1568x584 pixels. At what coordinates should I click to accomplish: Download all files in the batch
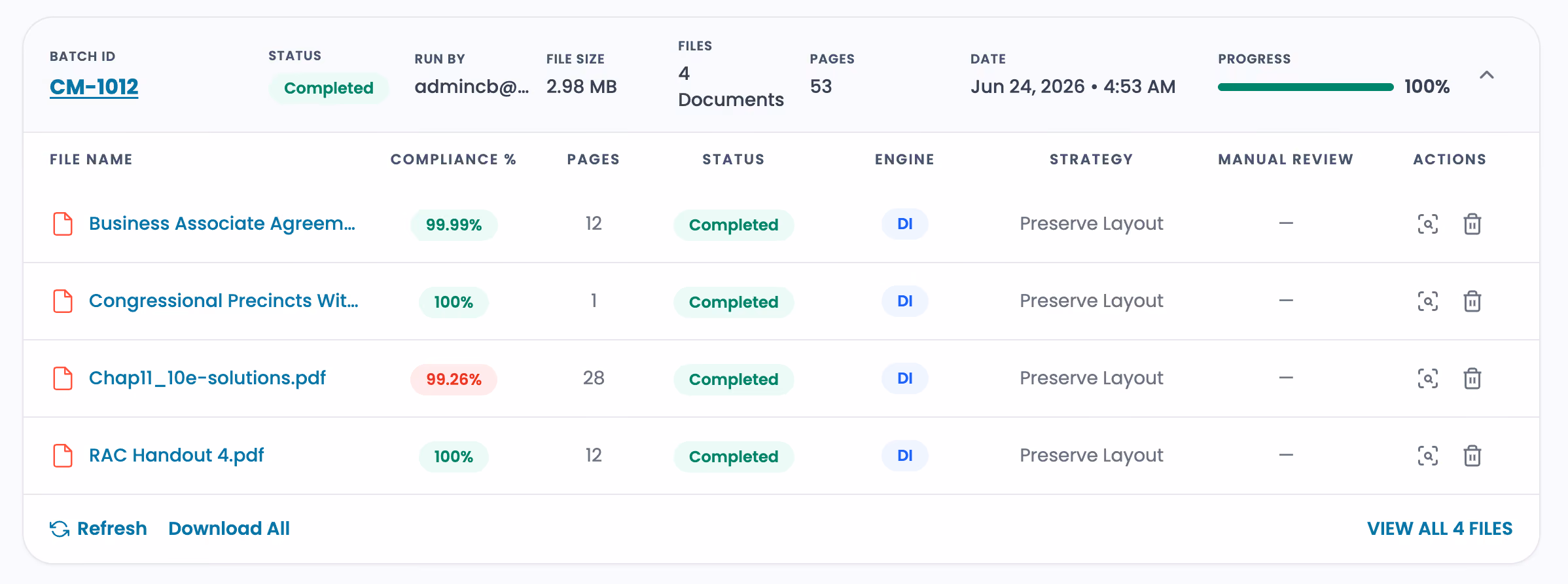click(229, 528)
